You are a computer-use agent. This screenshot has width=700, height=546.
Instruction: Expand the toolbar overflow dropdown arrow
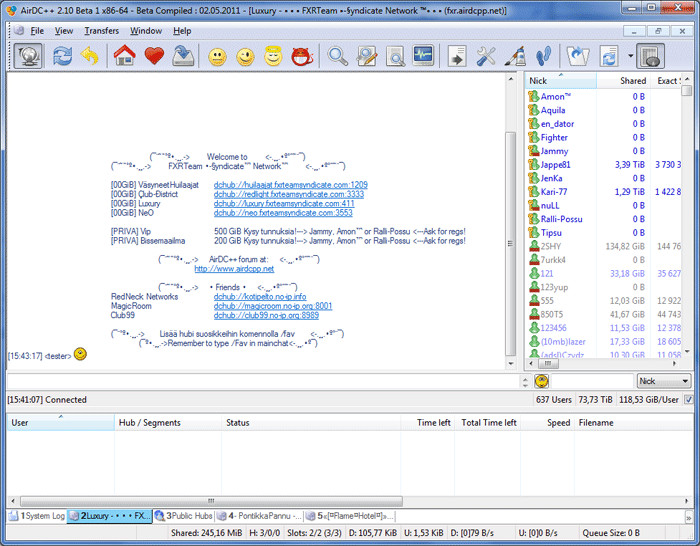click(x=630, y=56)
